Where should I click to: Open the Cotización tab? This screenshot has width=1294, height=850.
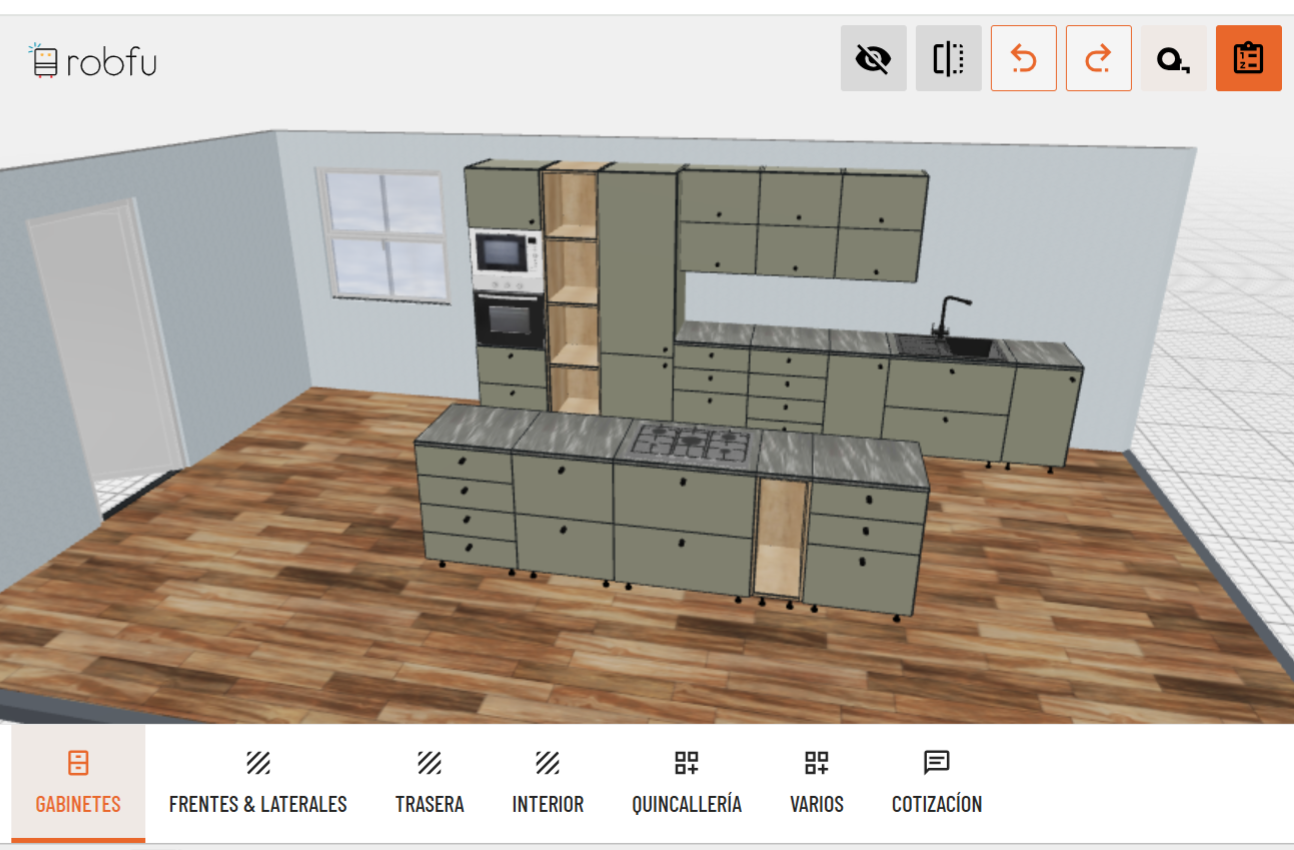click(936, 783)
